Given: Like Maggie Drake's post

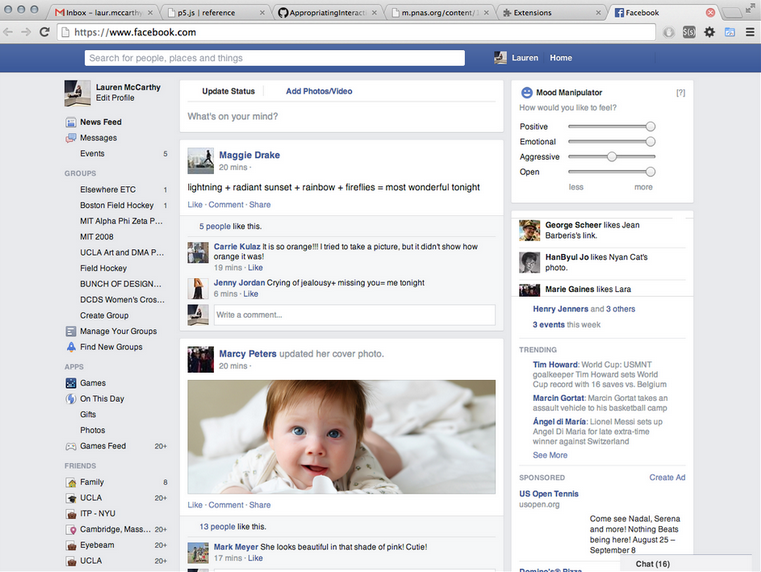Looking at the screenshot, I should click(x=195, y=205).
